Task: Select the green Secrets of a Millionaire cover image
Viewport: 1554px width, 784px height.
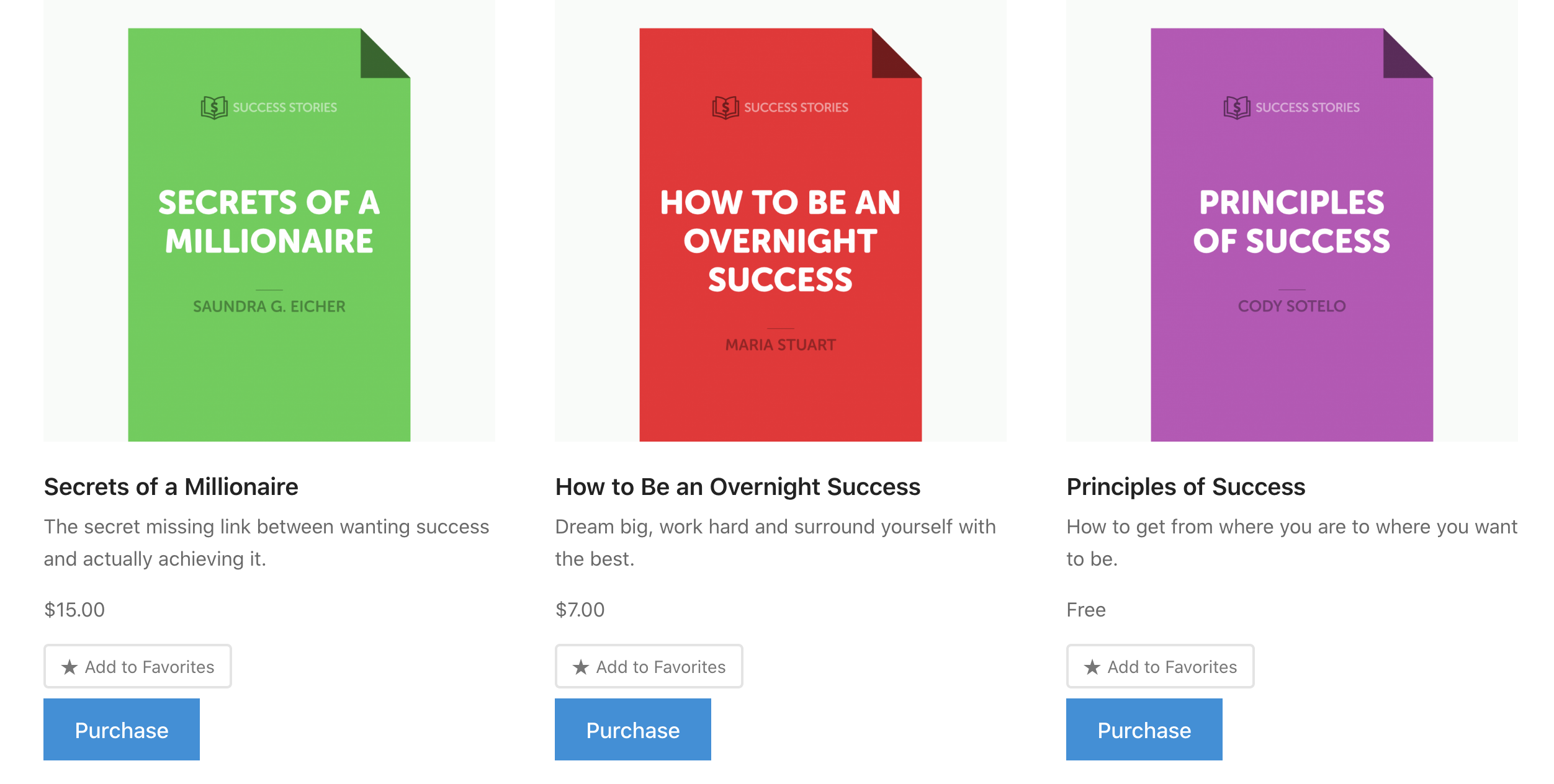Action: coord(269,236)
